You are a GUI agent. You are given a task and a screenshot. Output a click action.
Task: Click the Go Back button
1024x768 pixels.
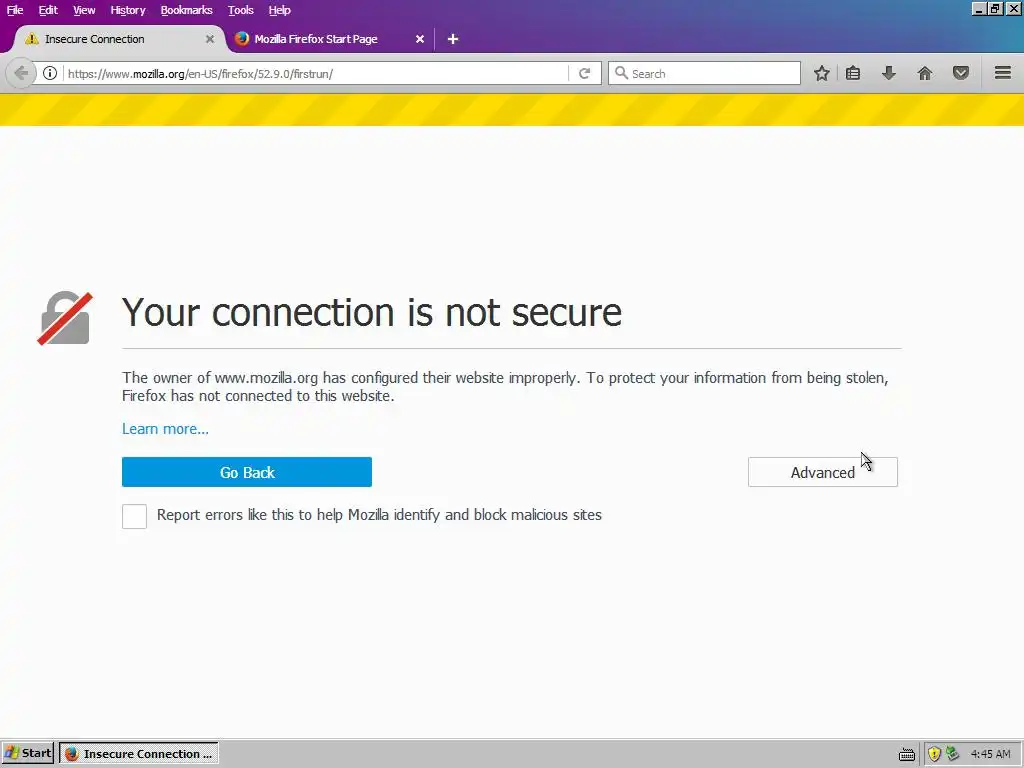[247, 472]
